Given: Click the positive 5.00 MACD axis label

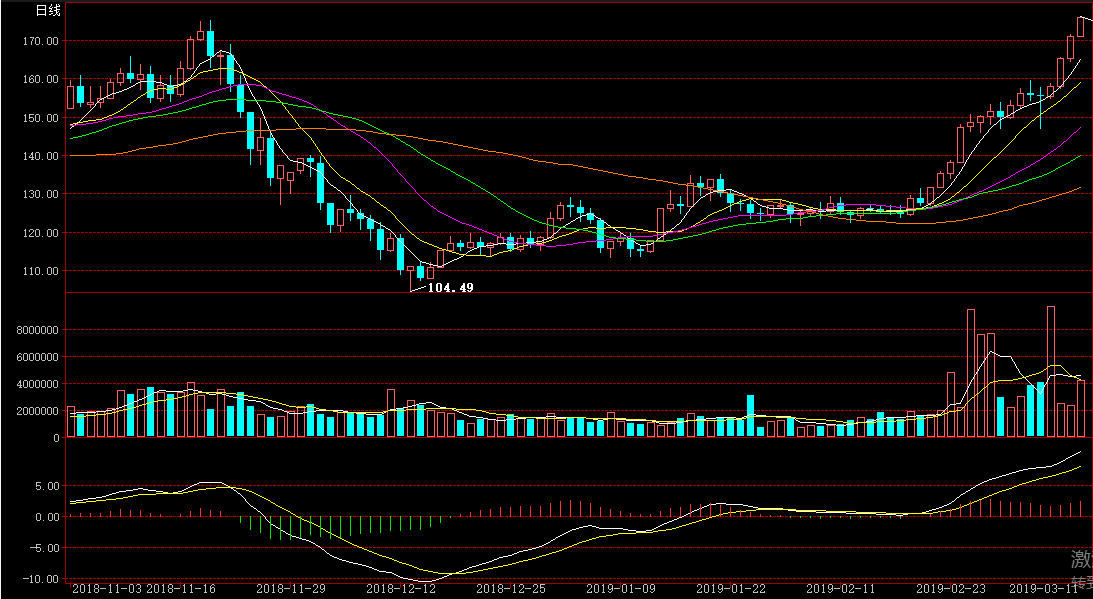Looking at the screenshot, I should (47, 486).
